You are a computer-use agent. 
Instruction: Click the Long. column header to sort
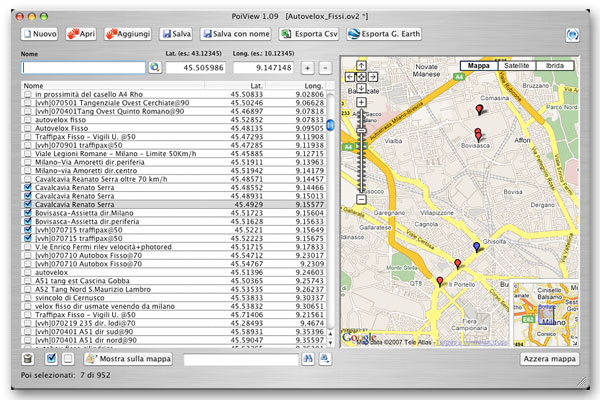coord(296,85)
